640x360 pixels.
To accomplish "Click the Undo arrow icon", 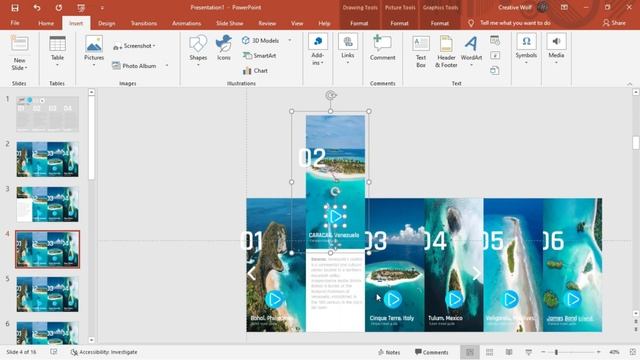I will tap(37, 8).
